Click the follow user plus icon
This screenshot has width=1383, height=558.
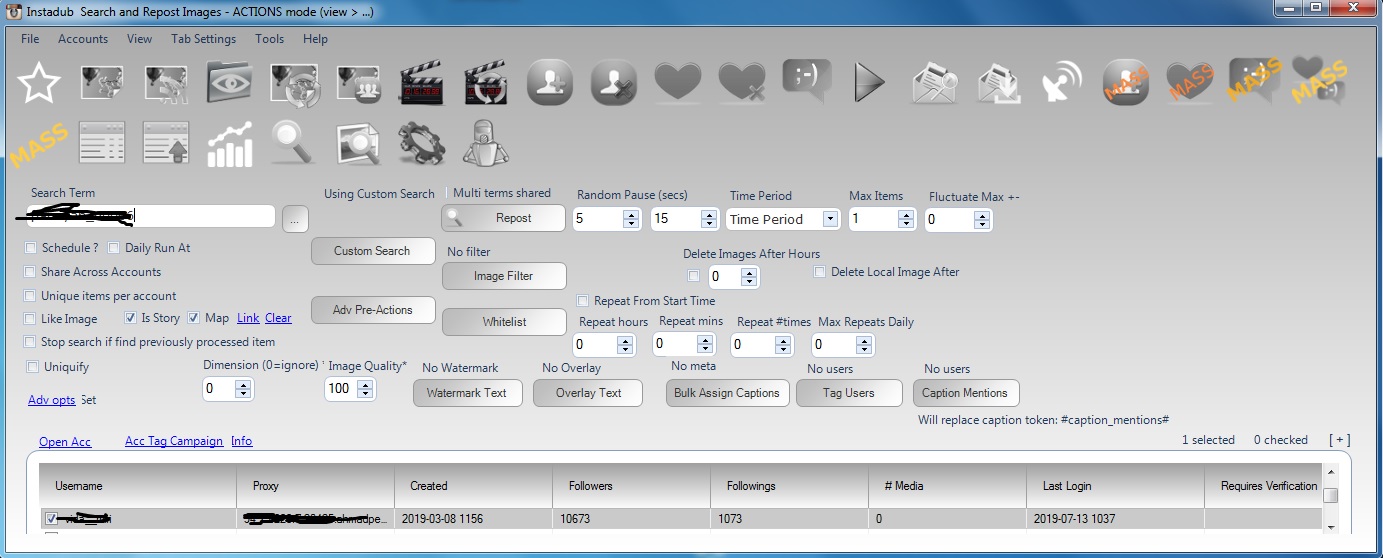[x=550, y=83]
